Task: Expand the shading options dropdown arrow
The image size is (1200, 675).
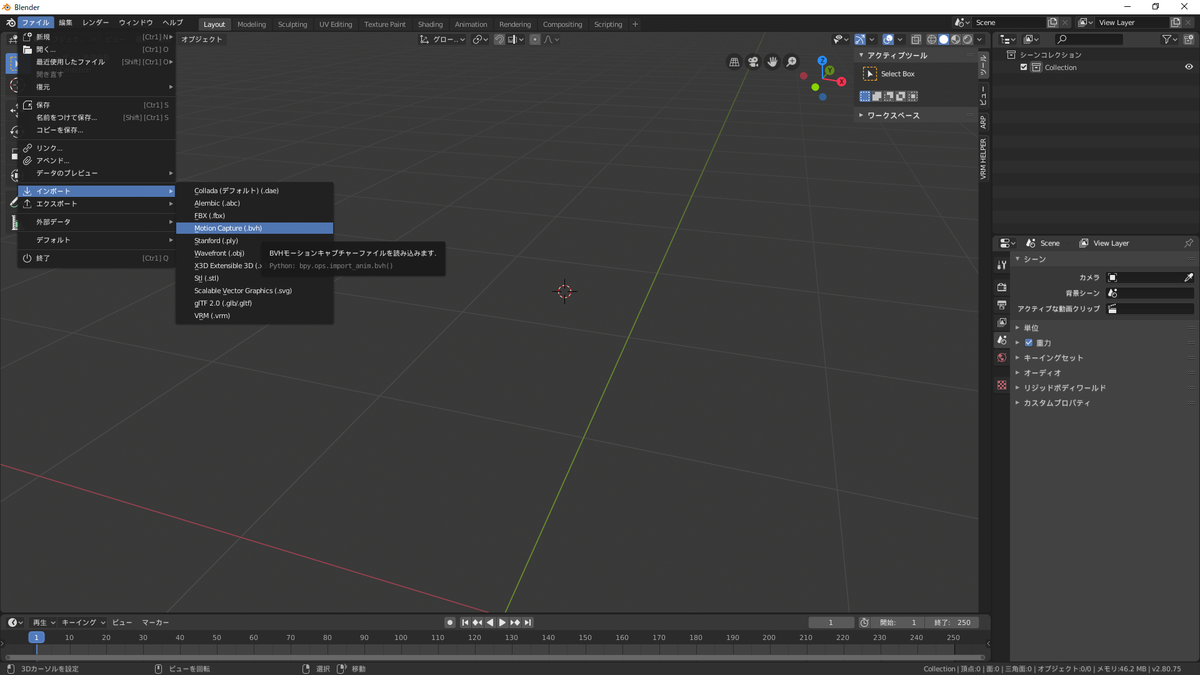Action: click(x=979, y=39)
